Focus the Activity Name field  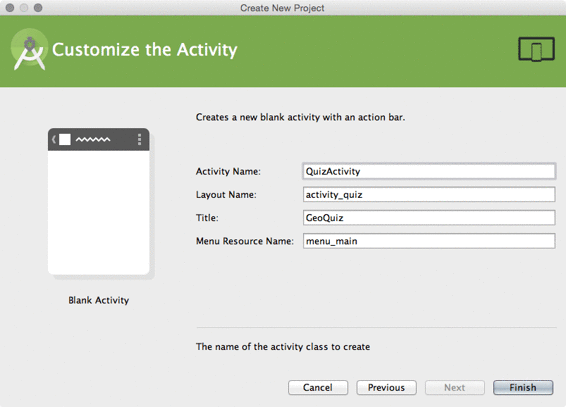click(x=429, y=171)
